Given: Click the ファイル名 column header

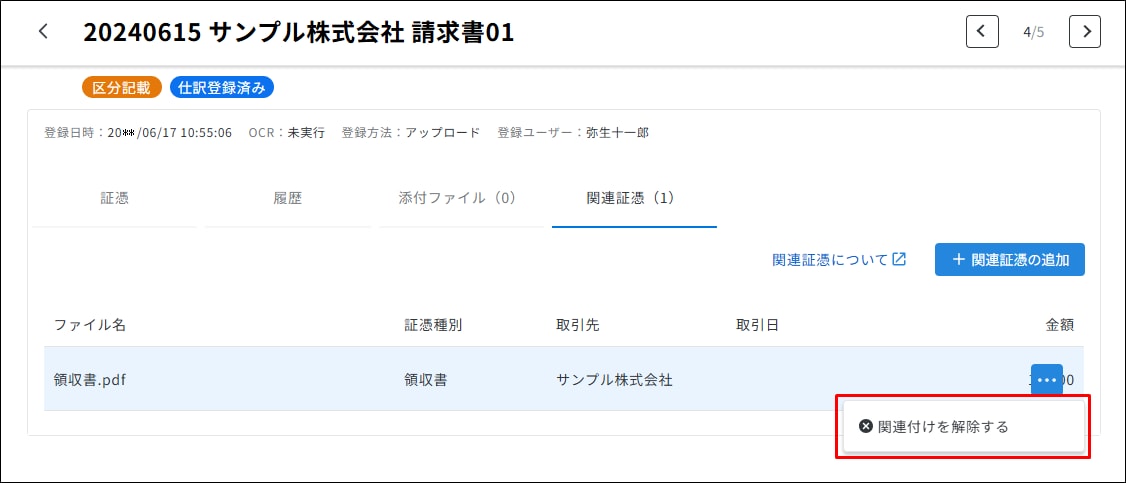Looking at the screenshot, I should point(90,325).
